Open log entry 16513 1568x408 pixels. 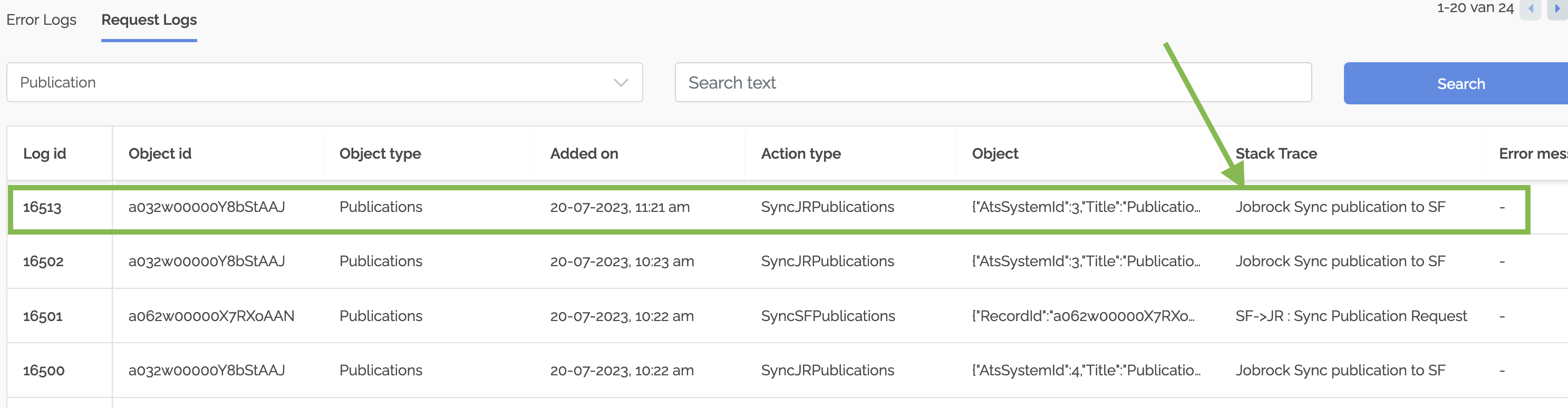coord(43,208)
